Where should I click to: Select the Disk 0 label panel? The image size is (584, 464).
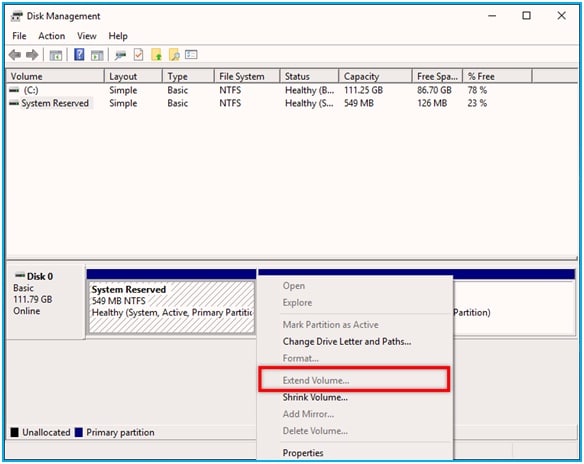coord(45,302)
